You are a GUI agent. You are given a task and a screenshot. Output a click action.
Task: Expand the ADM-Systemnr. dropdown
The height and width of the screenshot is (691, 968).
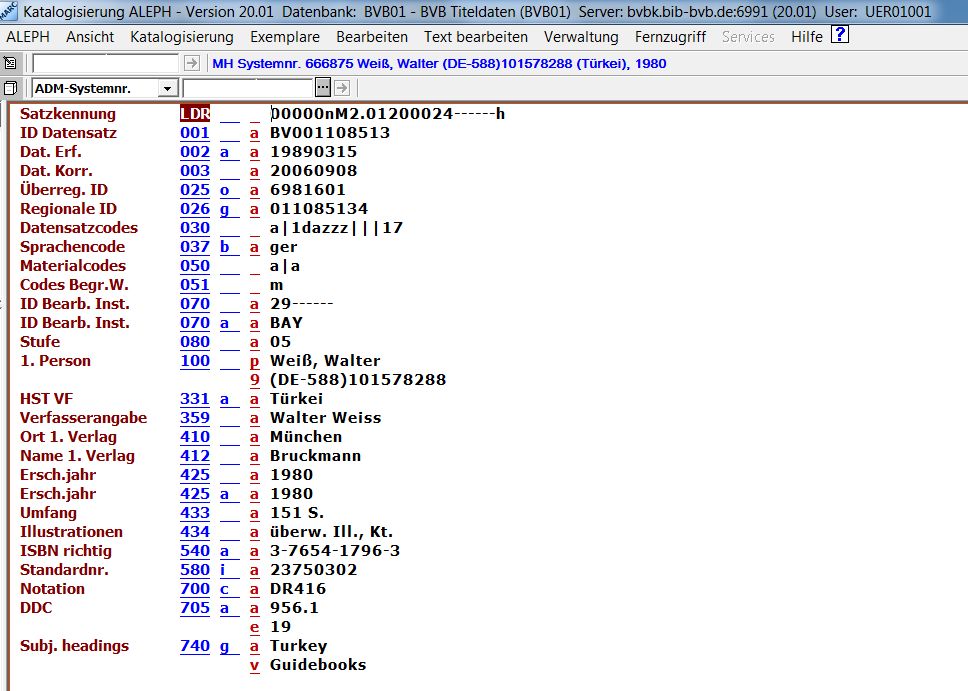coord(168,88)
